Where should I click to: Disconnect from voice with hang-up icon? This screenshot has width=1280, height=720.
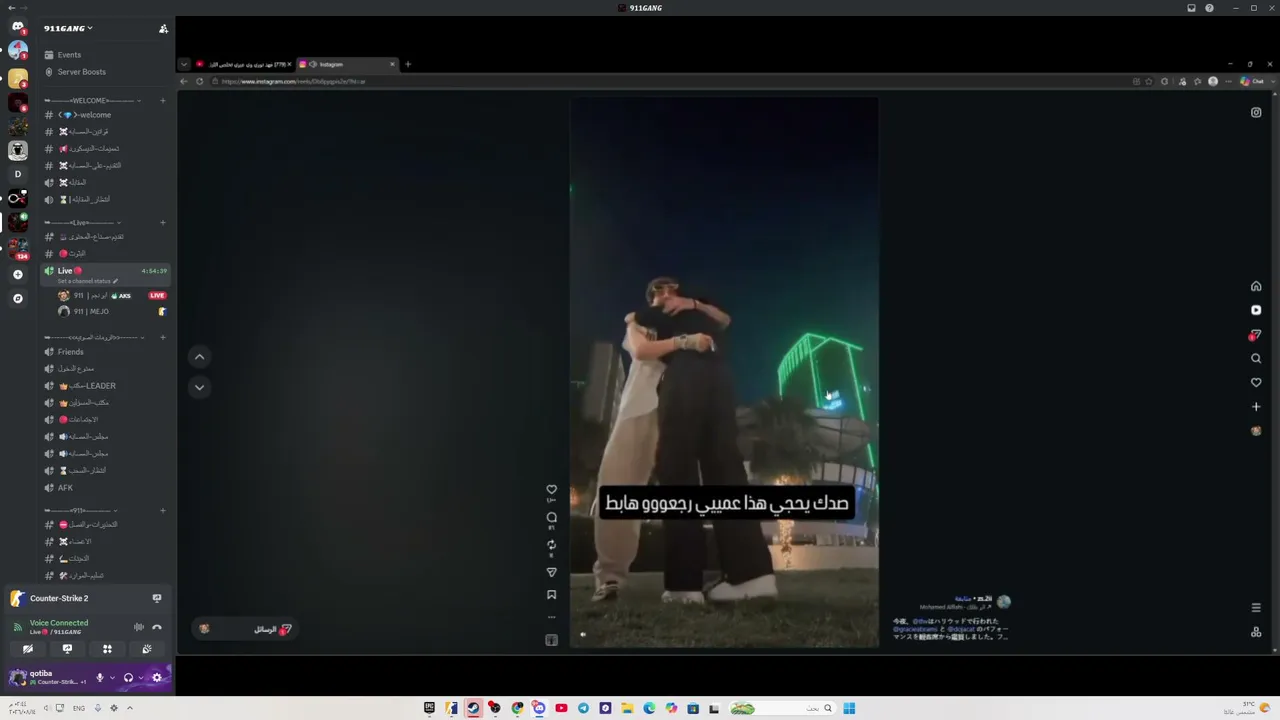[157, 627]
